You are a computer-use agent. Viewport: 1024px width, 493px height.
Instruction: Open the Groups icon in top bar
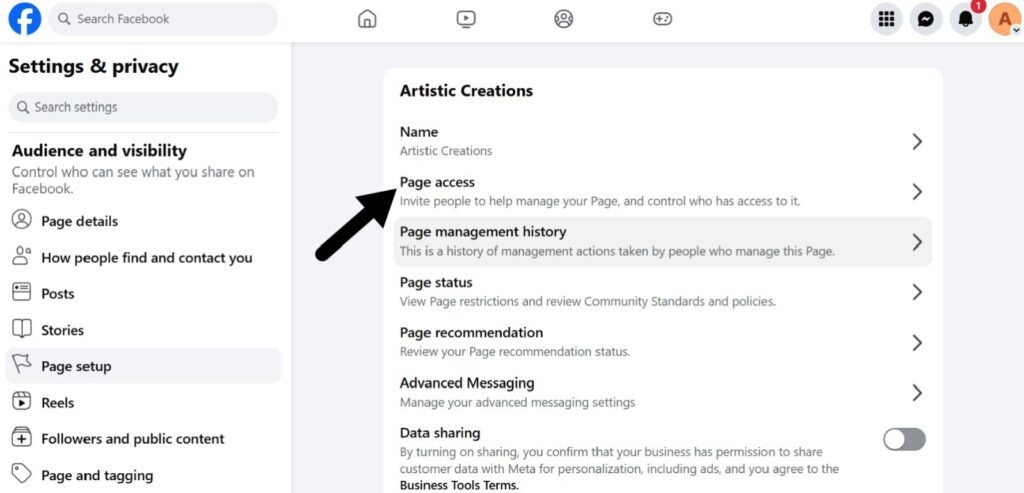click(564, 19)
